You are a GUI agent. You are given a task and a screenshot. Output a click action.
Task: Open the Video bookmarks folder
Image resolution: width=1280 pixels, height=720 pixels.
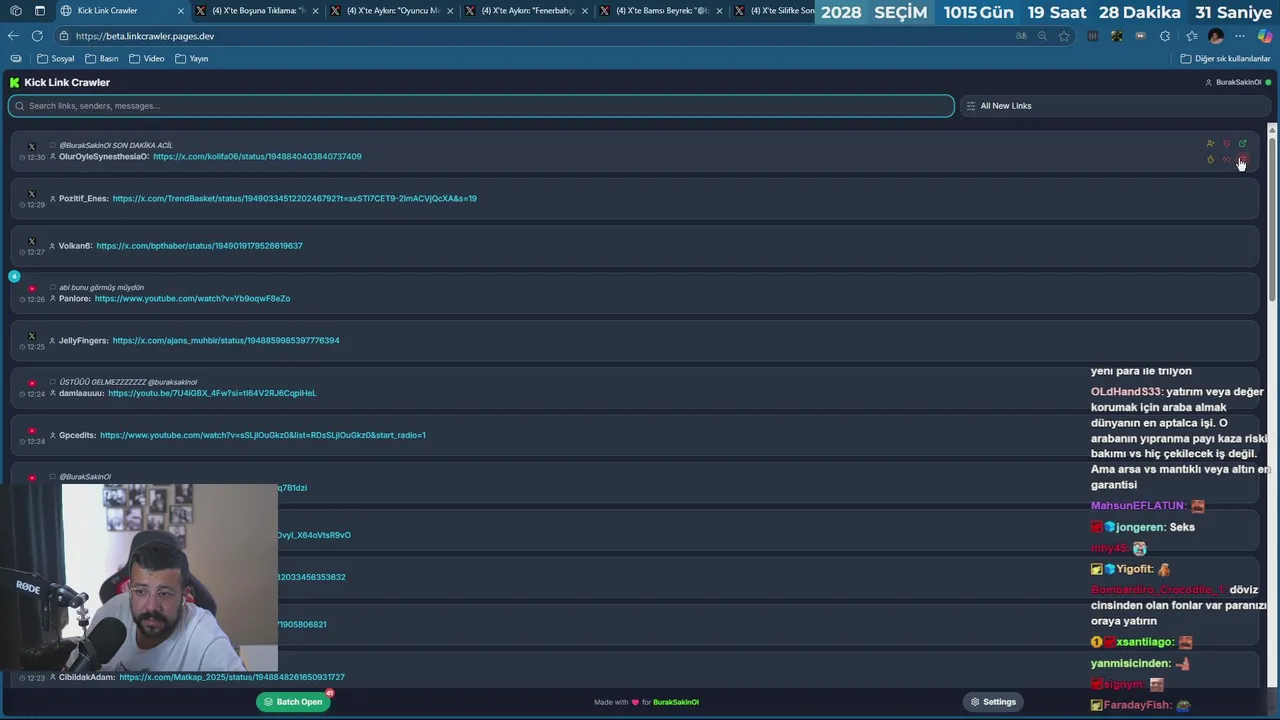pyautogui.click(x=146, y=58)
